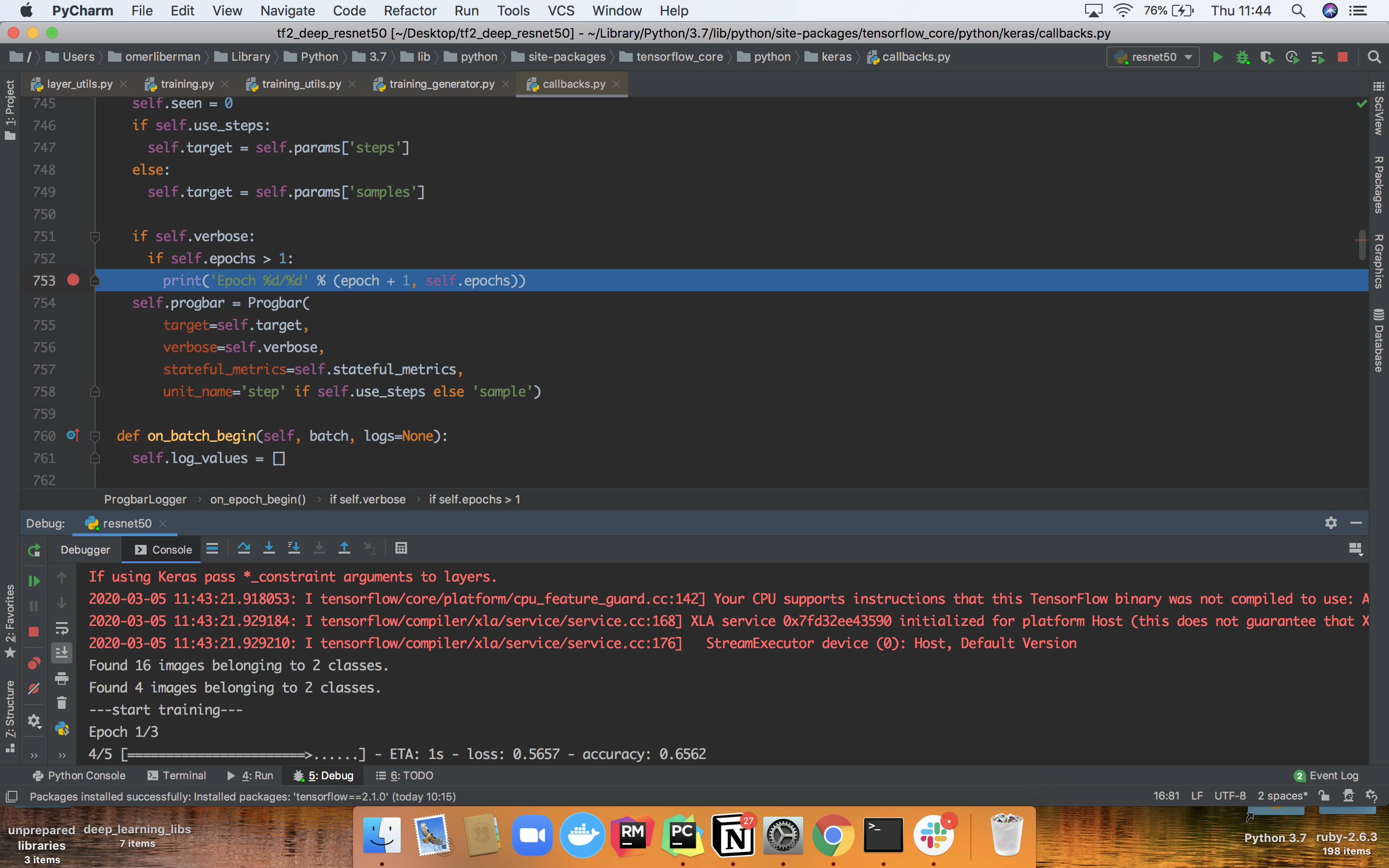Click the Rerun resnet50 icon in debug panel
Screen dimensions: 1389x868
pyautogui.click(x=34, y=550)
